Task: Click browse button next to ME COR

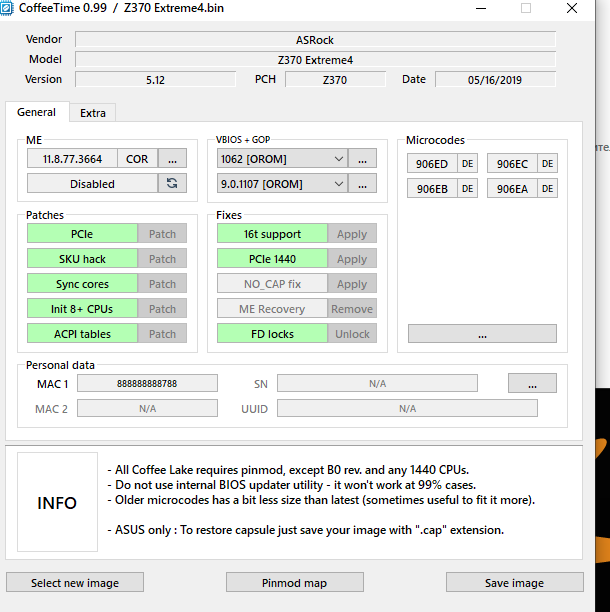Action: [172, 159]
